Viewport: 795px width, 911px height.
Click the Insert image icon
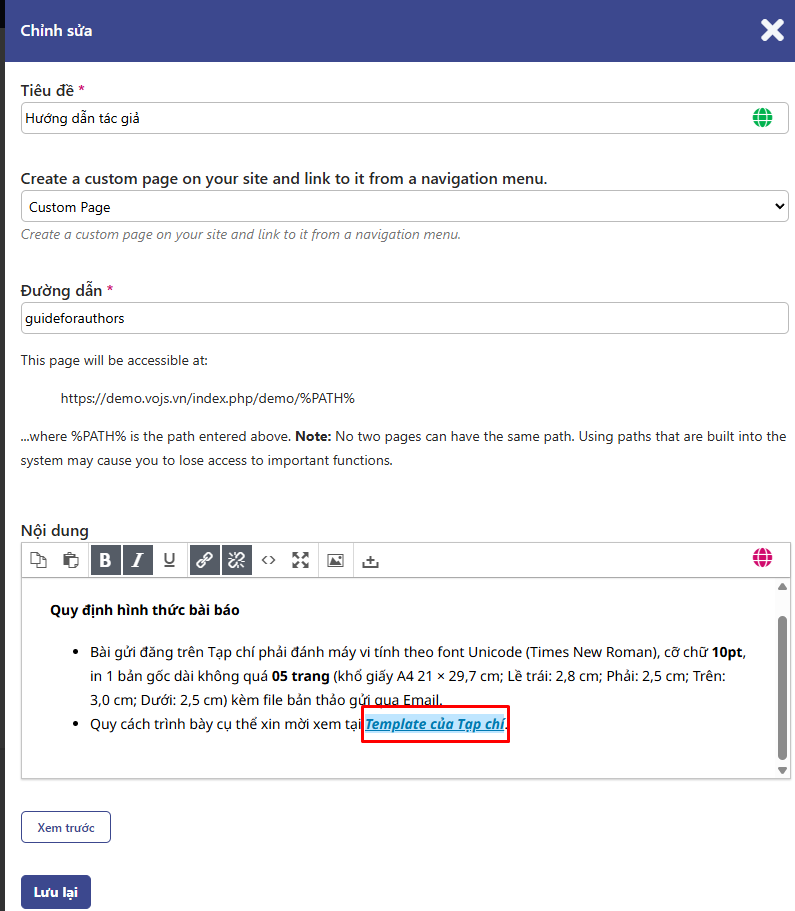tap(335, 560)
